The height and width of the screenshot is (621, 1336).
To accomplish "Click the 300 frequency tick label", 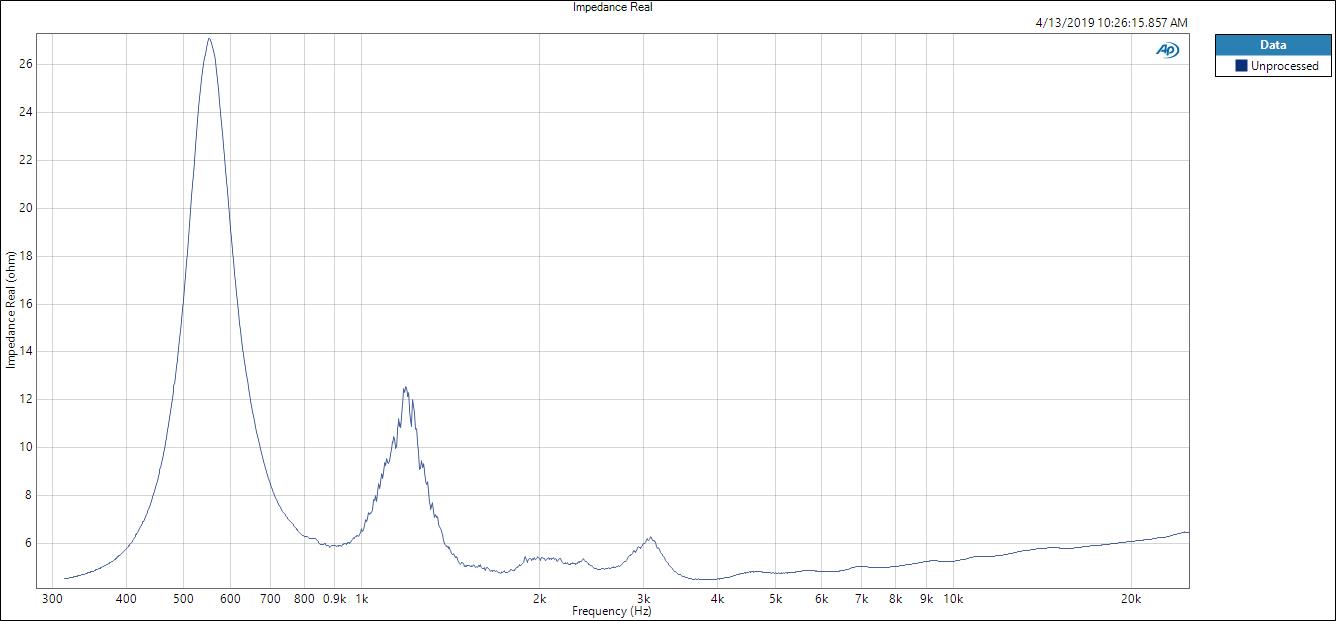I will coord(52,599).
